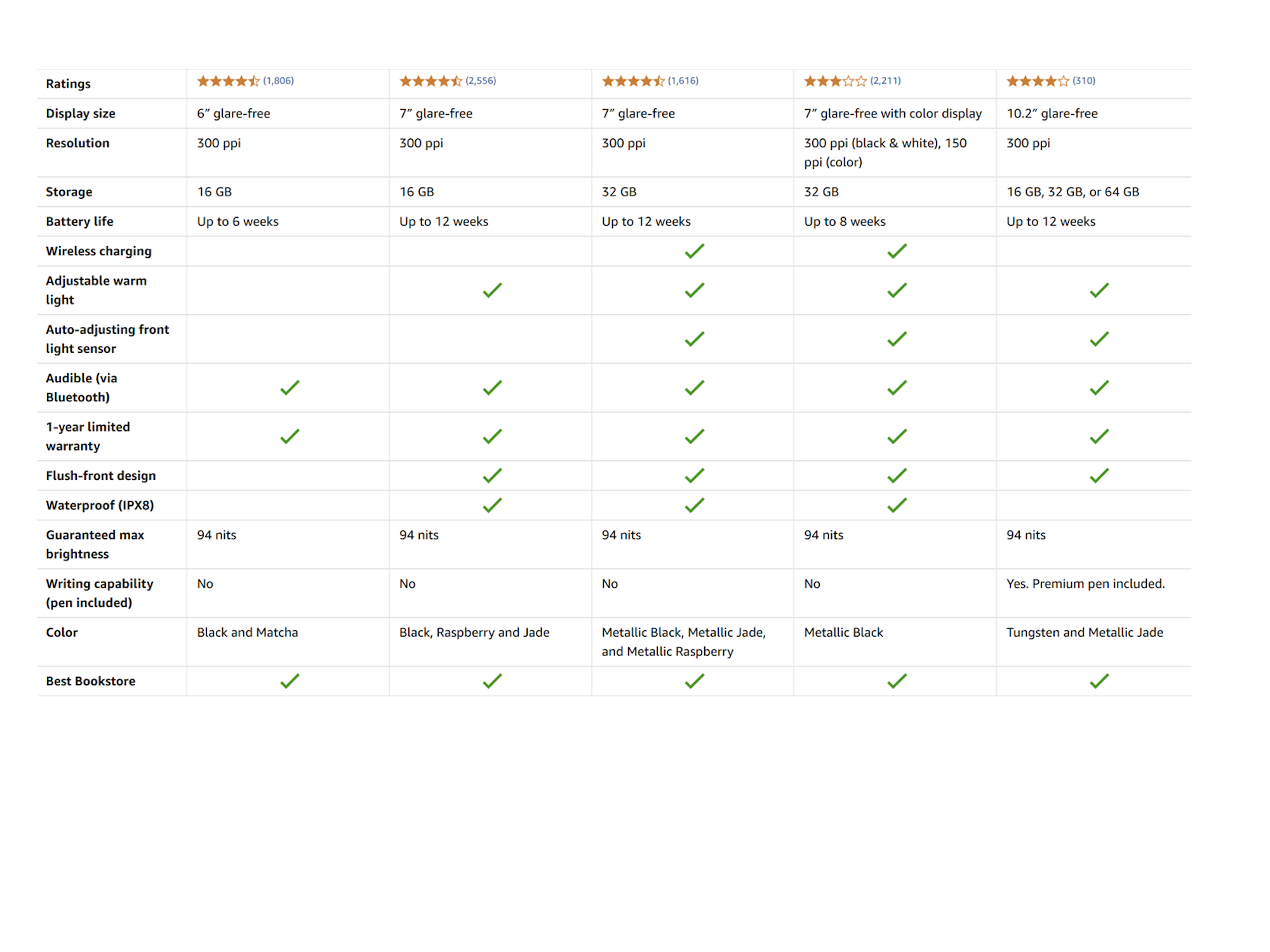Click Adjustable warm light checkmark for 10.2″ model
The image size is (1270, 952).
click(x=1099, y=291)
